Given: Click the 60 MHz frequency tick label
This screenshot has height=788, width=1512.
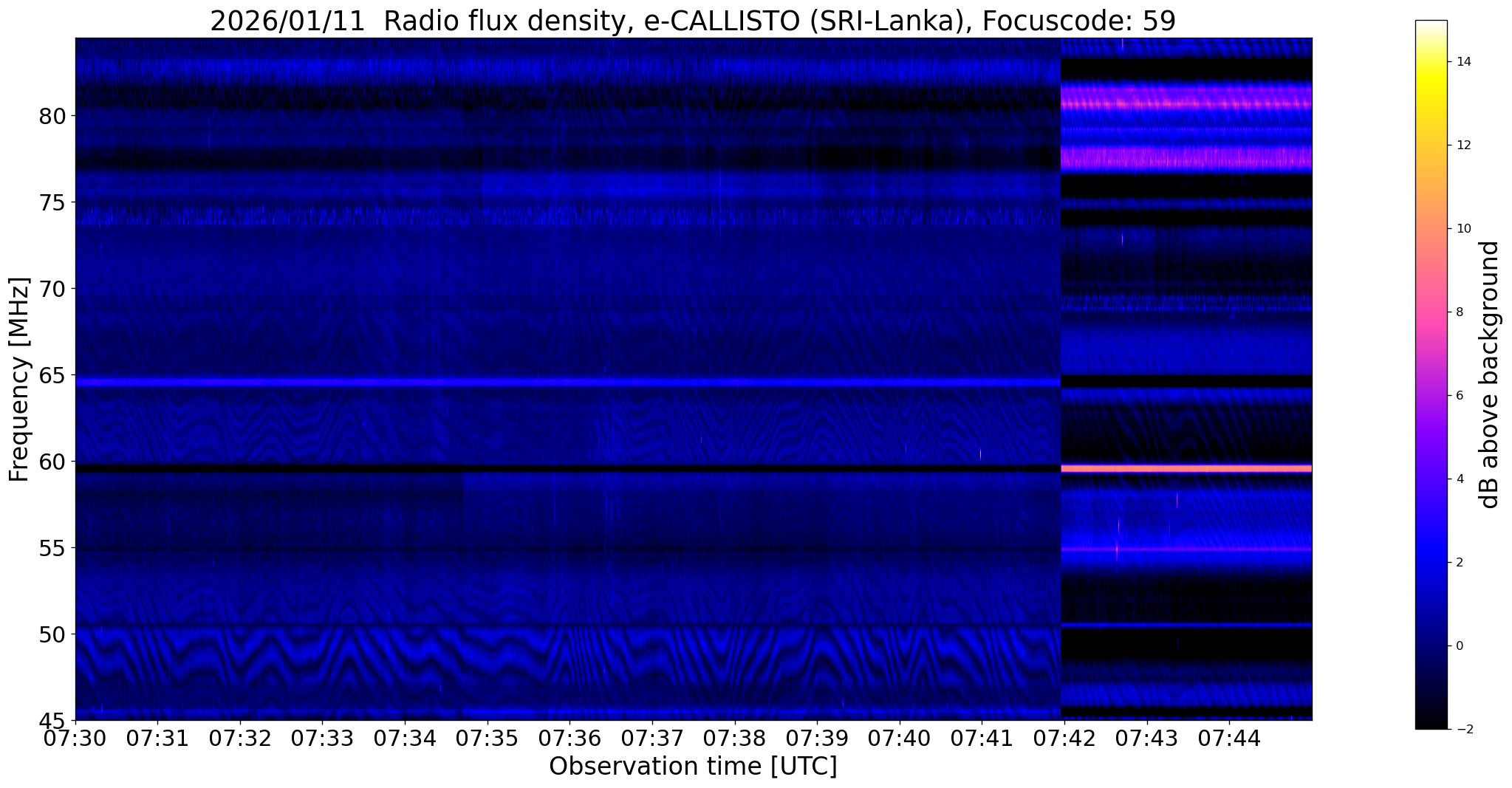Looking at the screenshot, I should coord(52,462).
